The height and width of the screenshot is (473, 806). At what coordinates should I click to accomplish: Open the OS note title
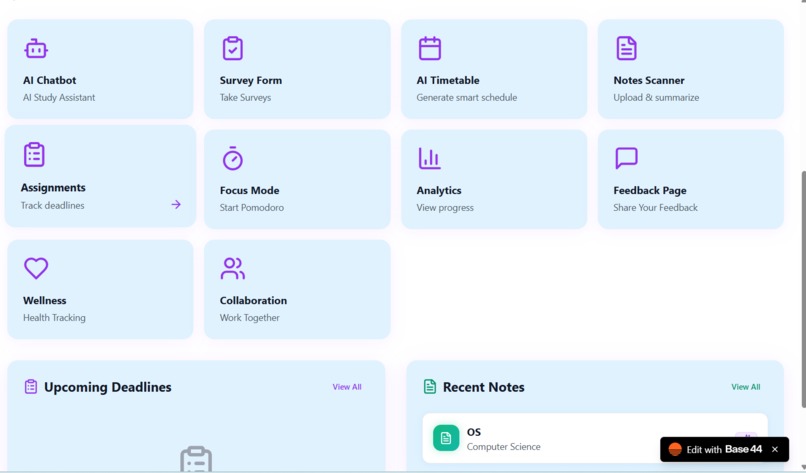tap(473, 432)
